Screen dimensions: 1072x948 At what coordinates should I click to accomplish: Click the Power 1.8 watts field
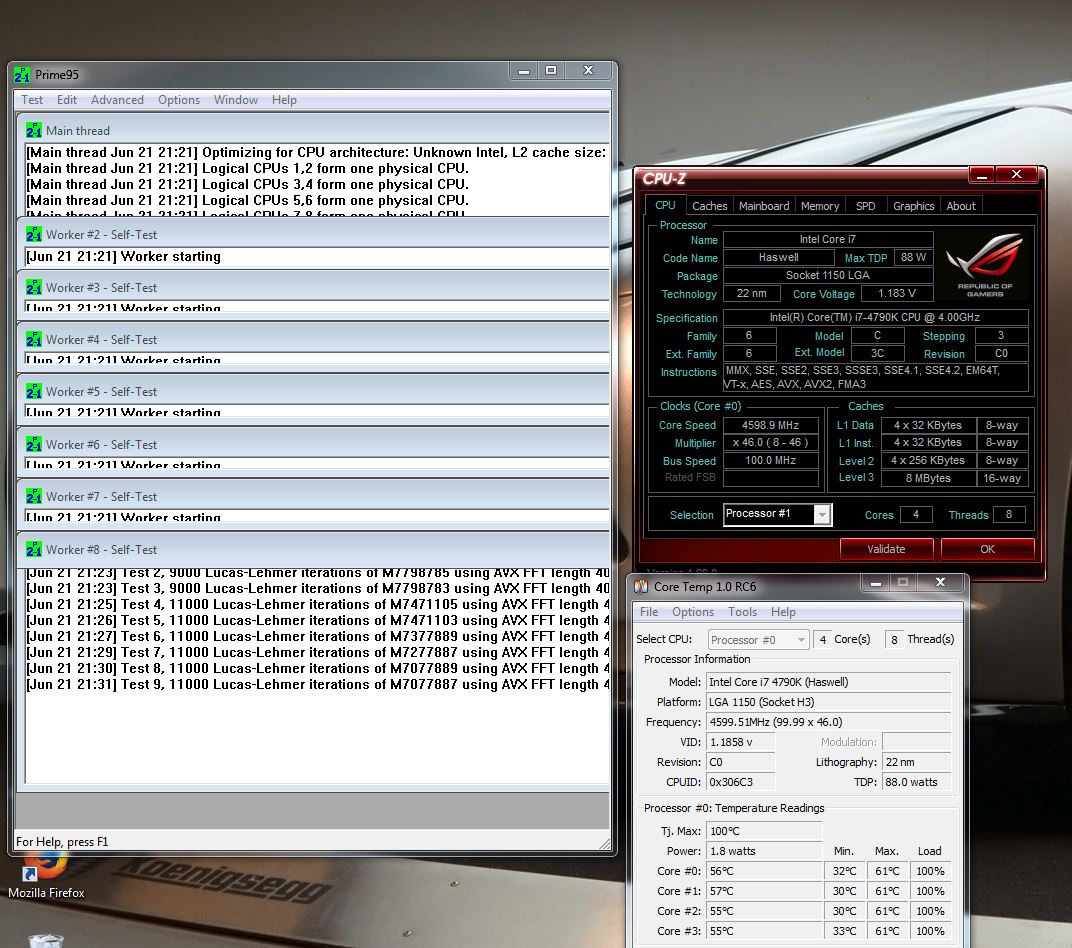point(764,851)
